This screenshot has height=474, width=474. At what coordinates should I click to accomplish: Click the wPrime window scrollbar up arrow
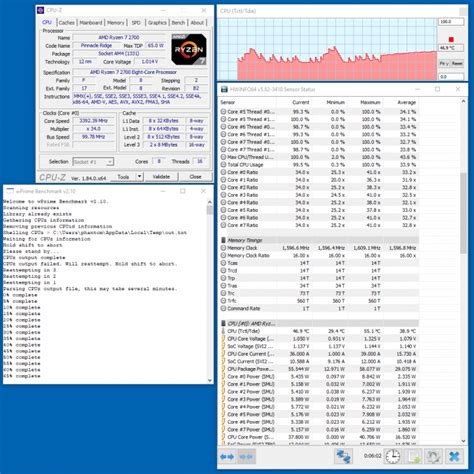point(210,202)
